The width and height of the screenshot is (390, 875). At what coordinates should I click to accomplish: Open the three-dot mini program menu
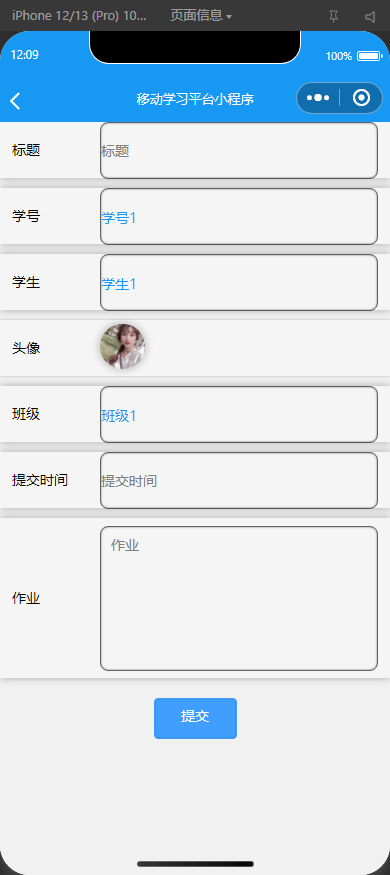coord(318,98)
